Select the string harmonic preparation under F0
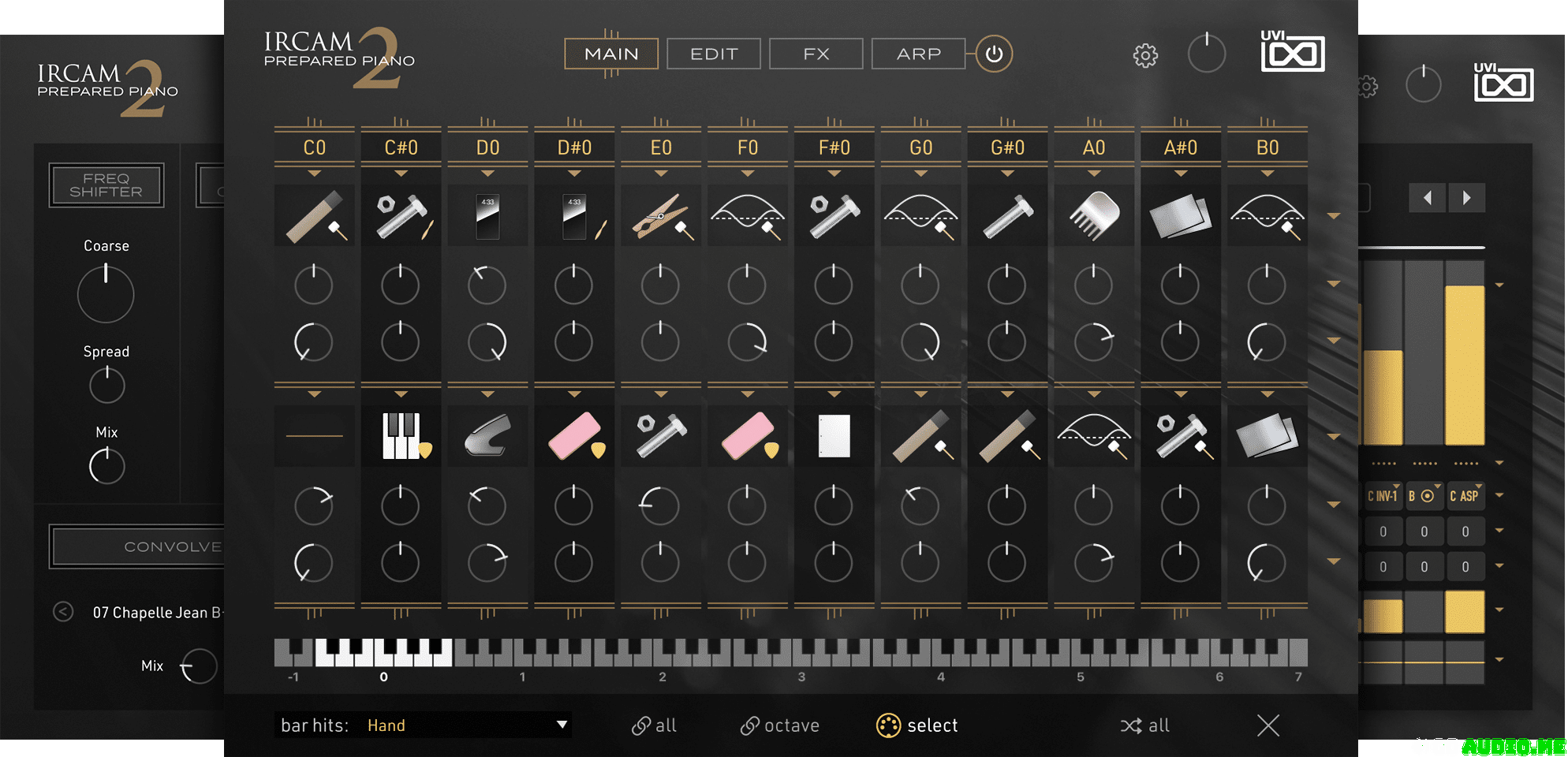 pos(748,215)
